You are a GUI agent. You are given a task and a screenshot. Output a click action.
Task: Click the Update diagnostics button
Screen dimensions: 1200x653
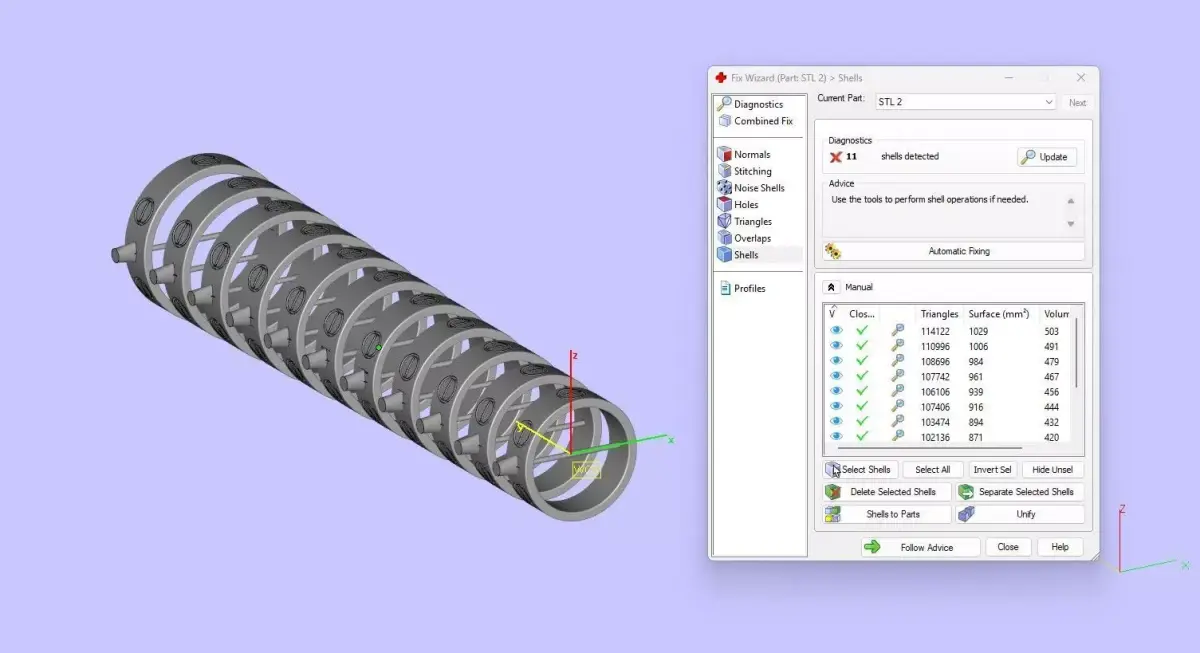[x=1046, y=157]
